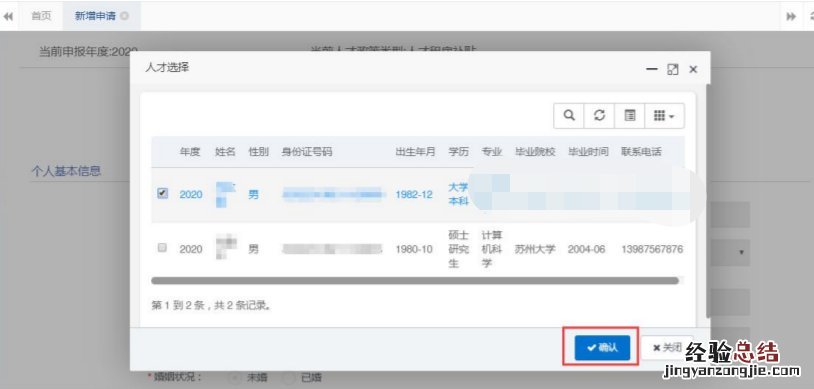Switch to the 首页 tab
This screenshot has height=389, width=814.
click(42, 16)
